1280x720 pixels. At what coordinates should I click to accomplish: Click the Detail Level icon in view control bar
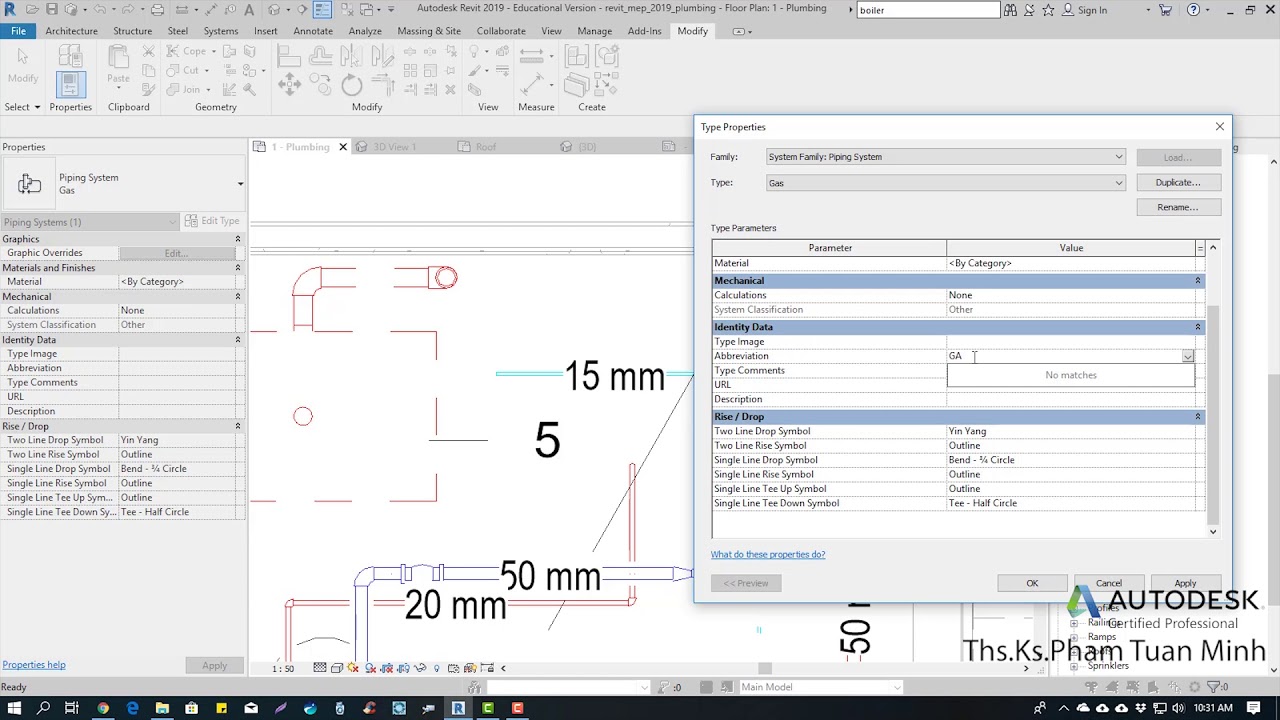point(319,668)
